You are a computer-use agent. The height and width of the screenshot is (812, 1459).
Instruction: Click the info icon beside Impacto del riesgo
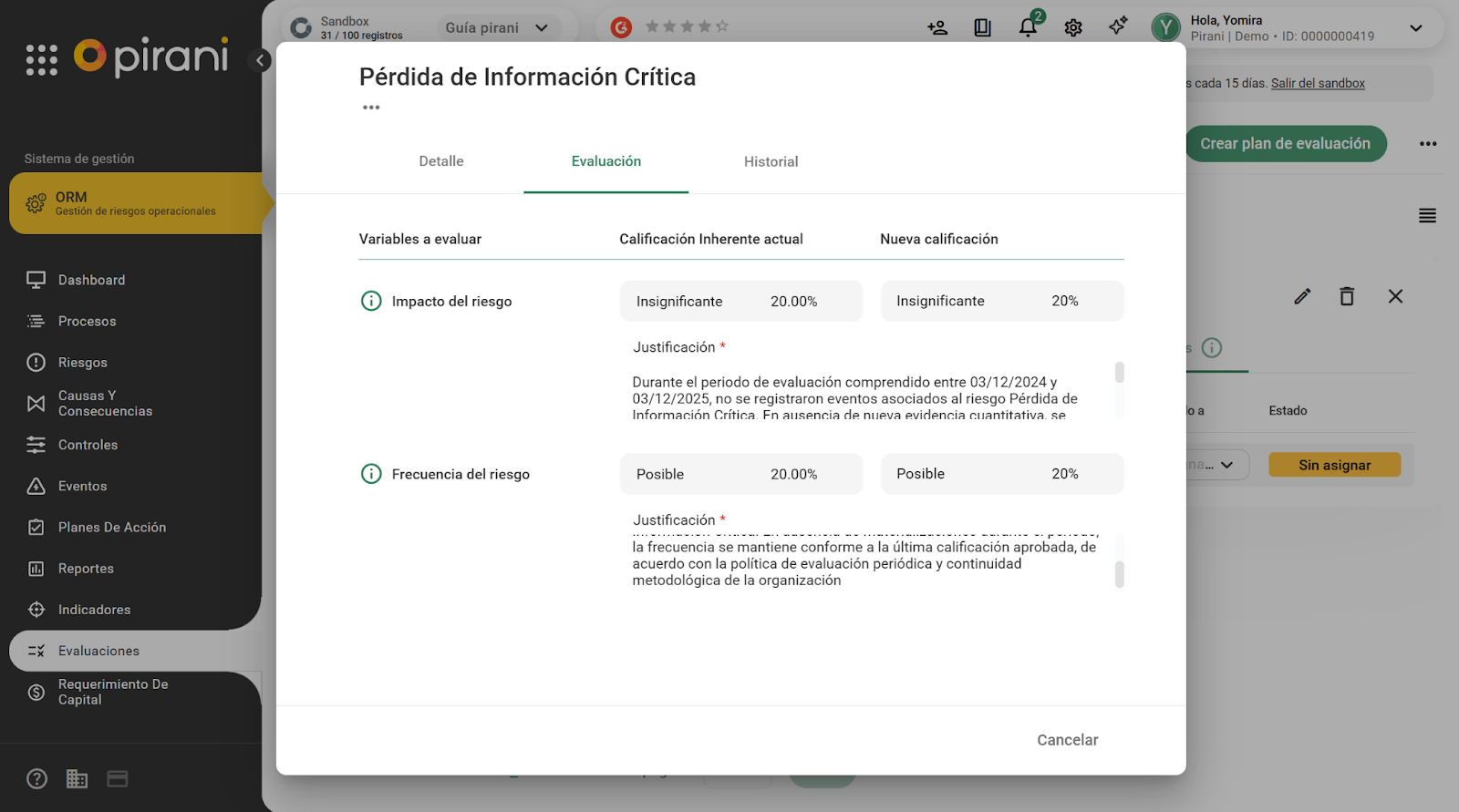[371, 301]
